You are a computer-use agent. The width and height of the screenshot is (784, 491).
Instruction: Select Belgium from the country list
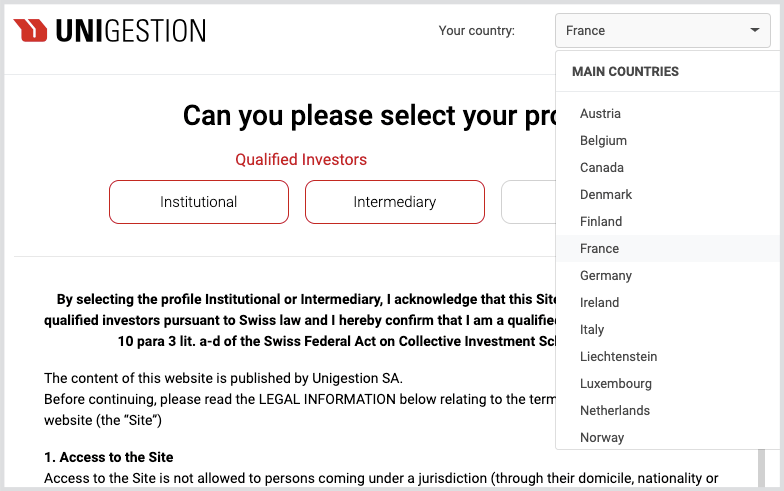click(668, 140)
